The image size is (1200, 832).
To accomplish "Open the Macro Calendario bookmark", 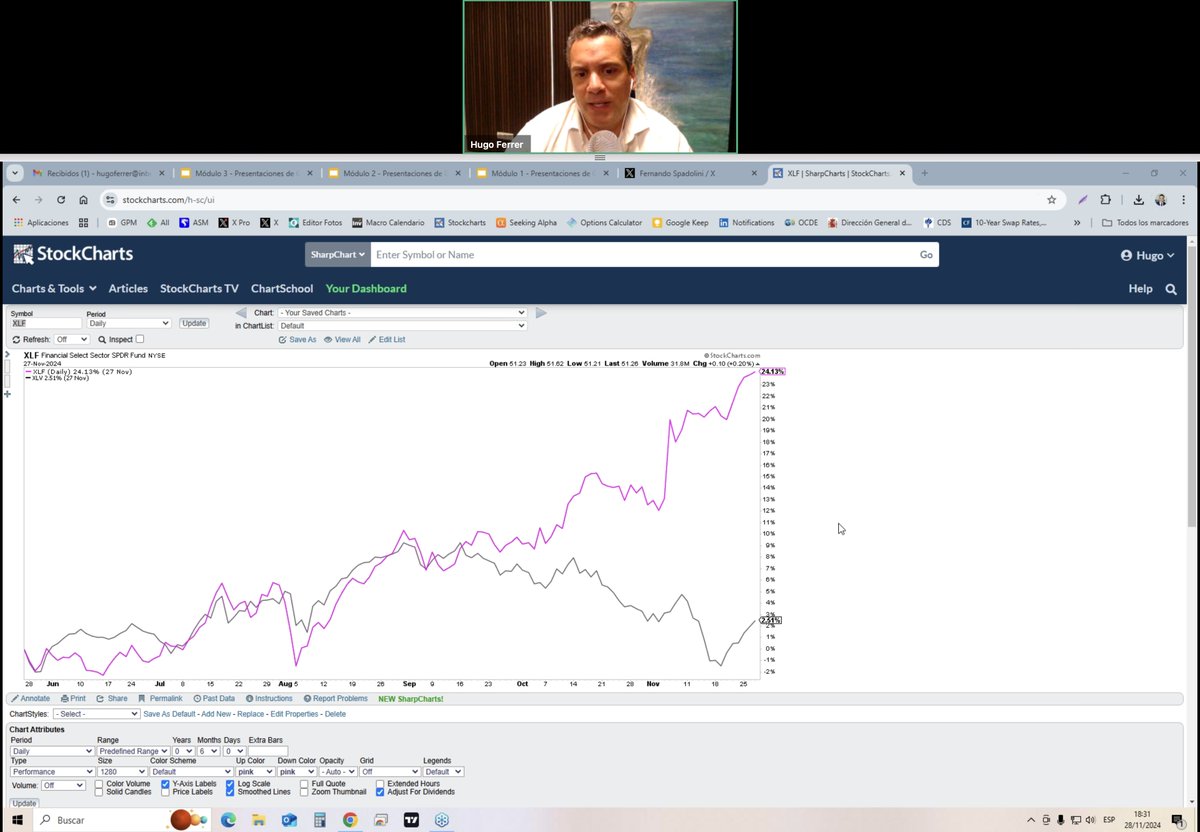I will coord(387,223).
